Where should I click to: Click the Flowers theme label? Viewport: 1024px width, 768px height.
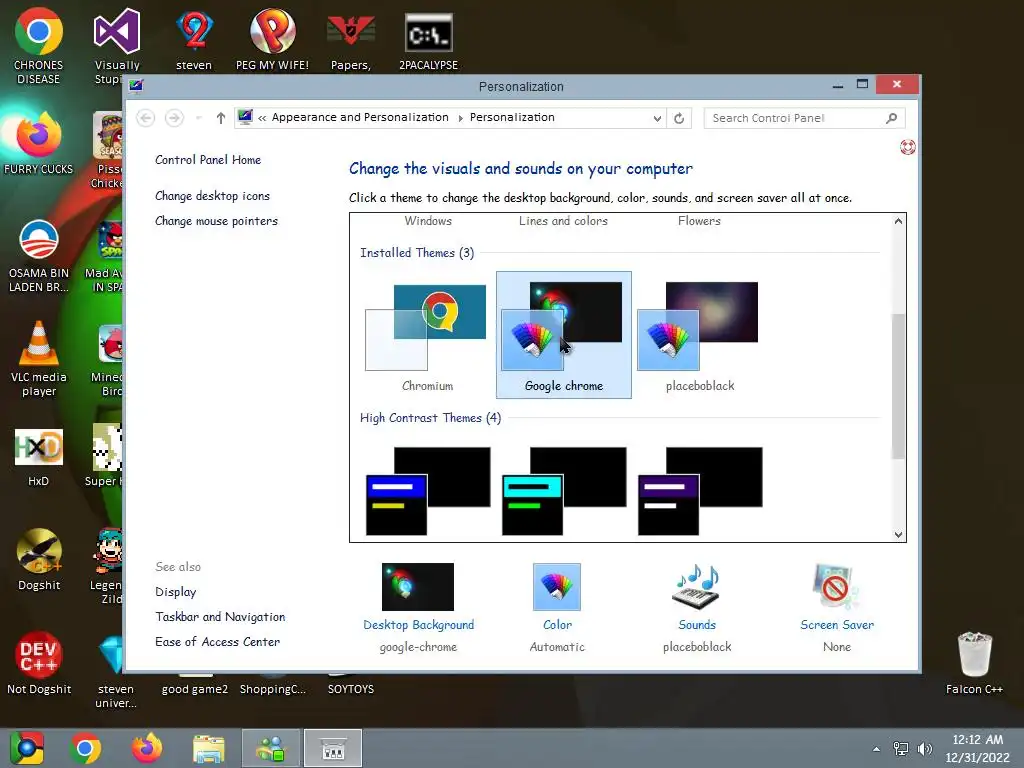click(699, 221)
